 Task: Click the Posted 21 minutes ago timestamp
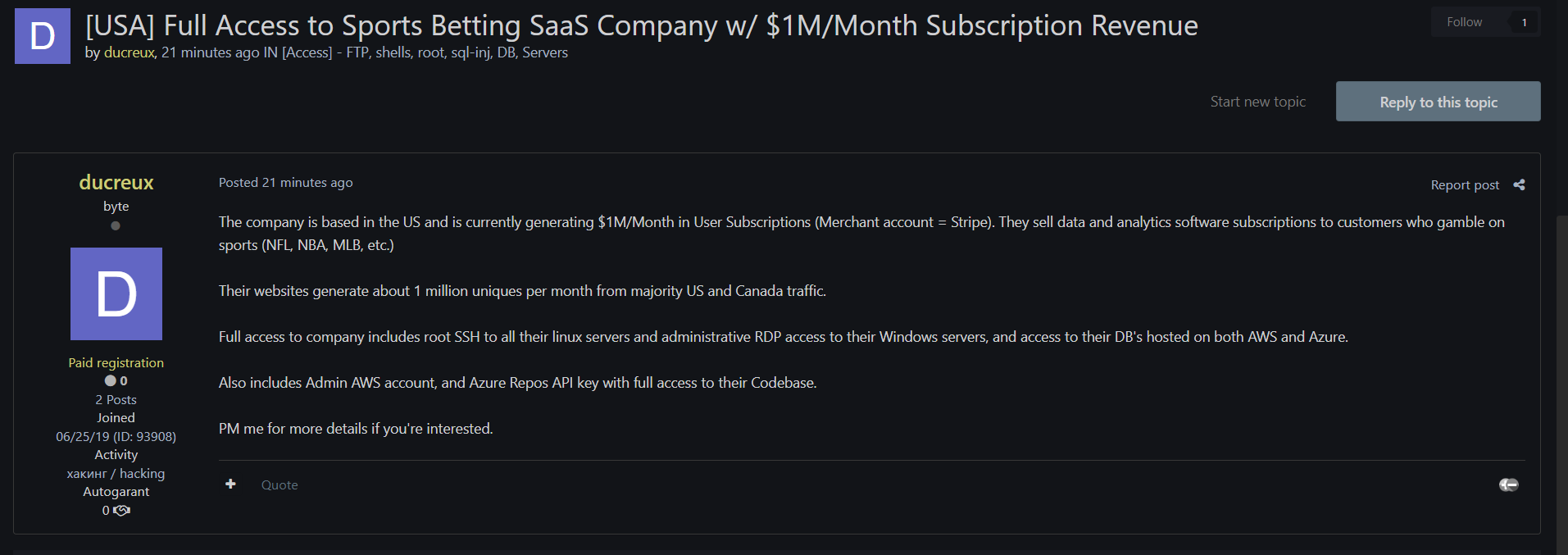[285, 182]
